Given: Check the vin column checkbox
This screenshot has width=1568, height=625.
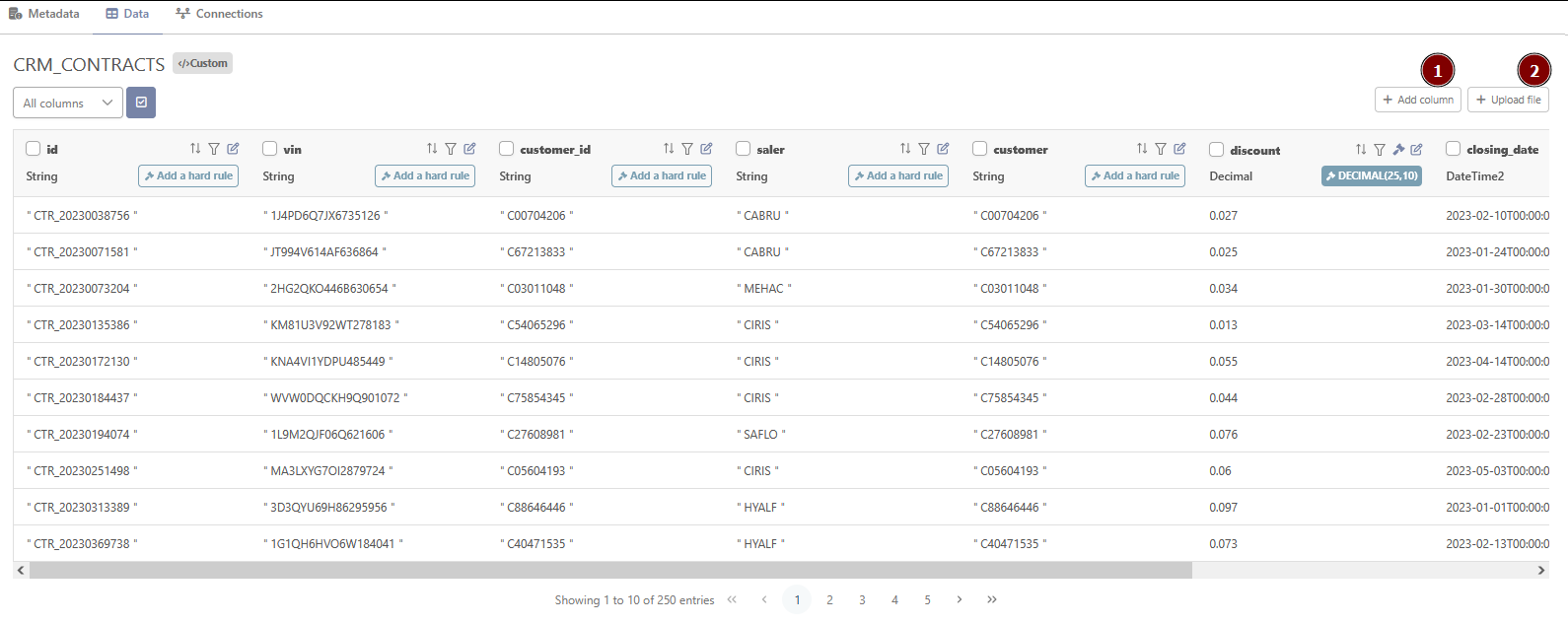Looking at the screenshot, I should click(x=269, y=149).
